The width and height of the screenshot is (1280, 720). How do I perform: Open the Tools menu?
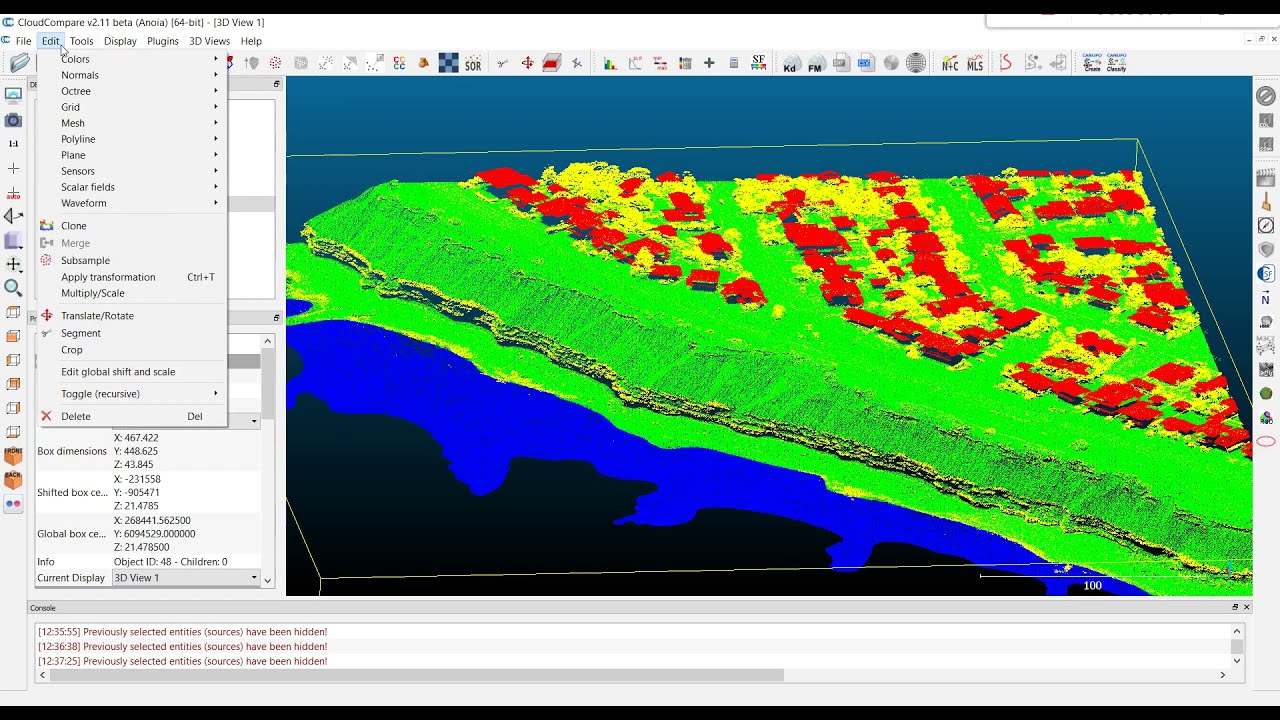pyautogui.click(x=81, y=41)
